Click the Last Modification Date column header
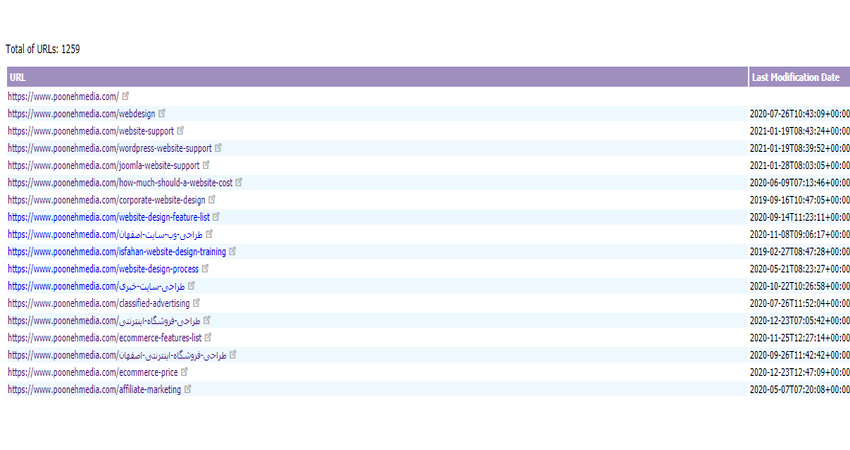The height and width of the screenshot is (450, 850). pos(799,77)
